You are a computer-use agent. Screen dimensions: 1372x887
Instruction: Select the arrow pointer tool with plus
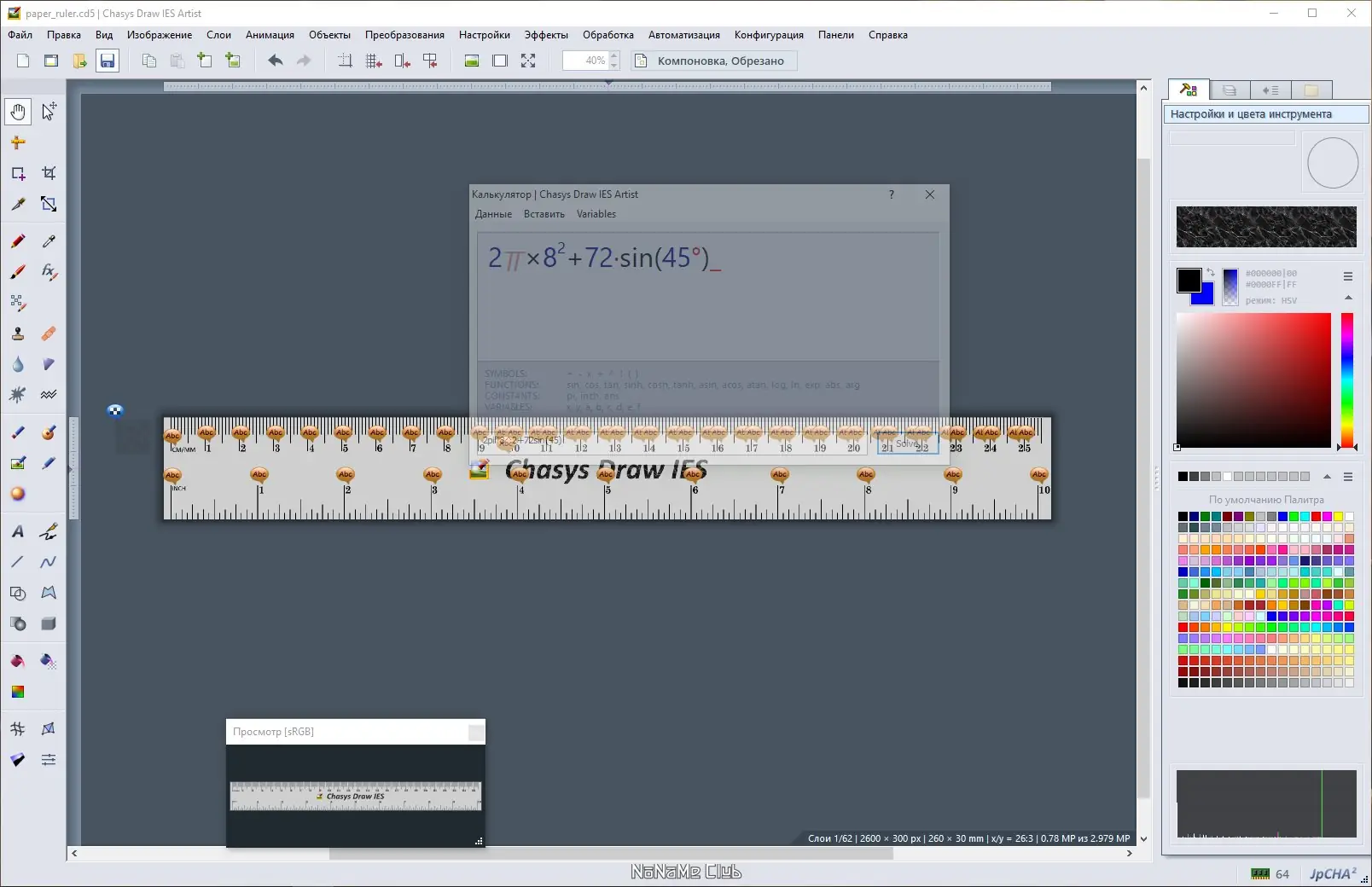point(49,112)
